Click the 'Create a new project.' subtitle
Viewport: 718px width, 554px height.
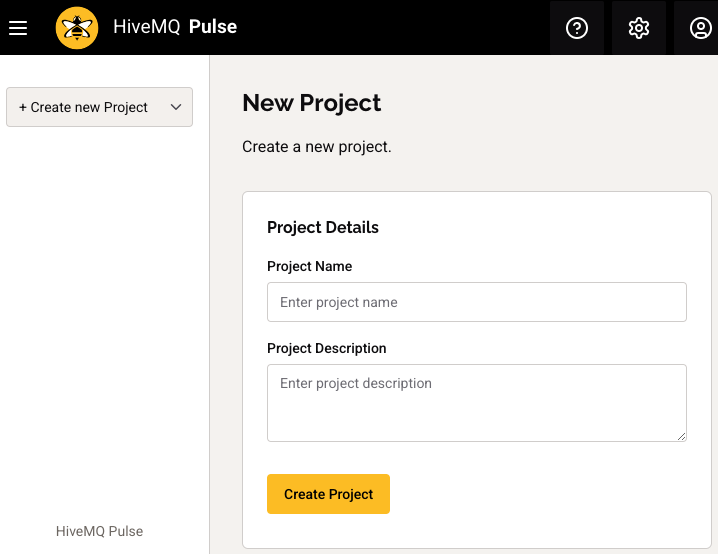pos(317,147)
